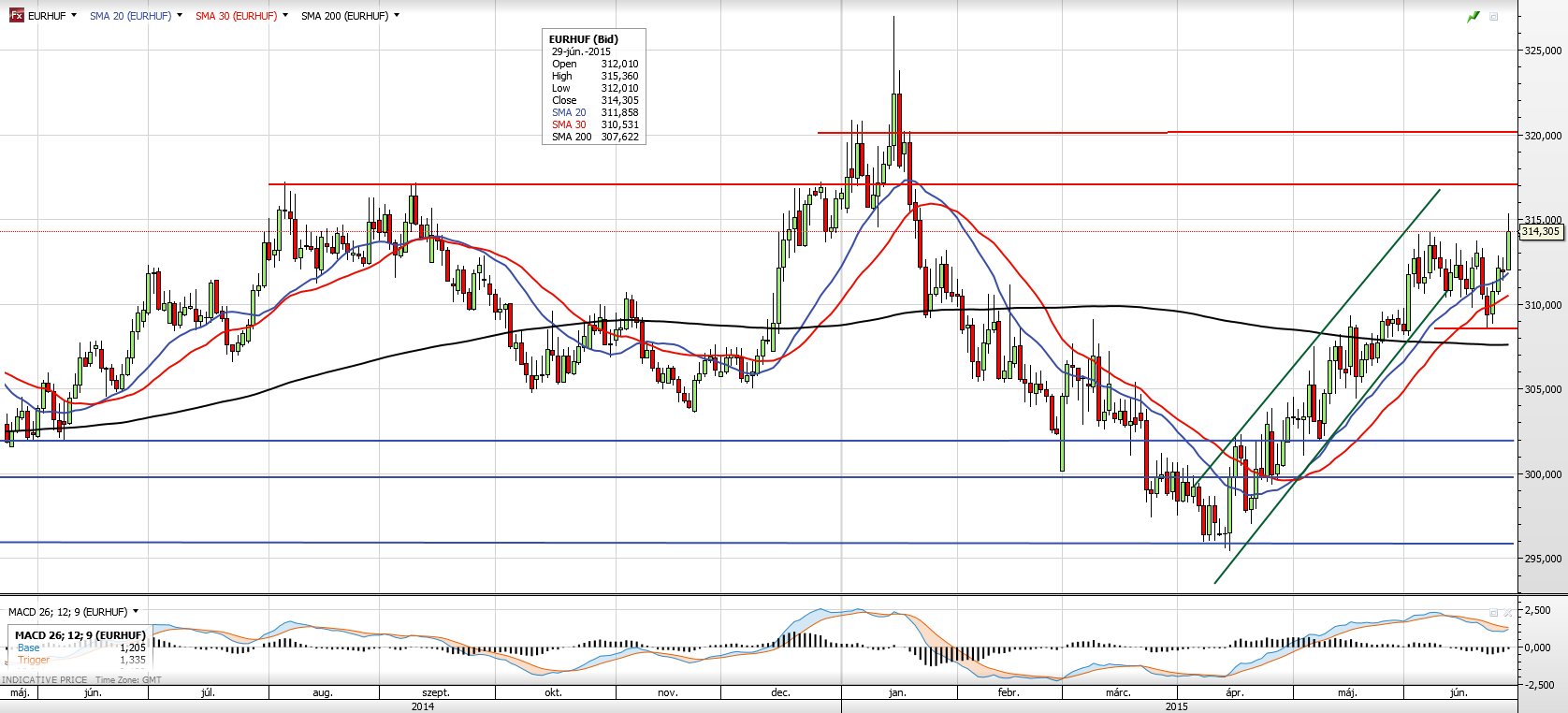Image resolution: width=1568 pixels, height=713 pixels.
Task: Click the EURHUF (Bid) tooltip title
Action: tap(584, 39)
